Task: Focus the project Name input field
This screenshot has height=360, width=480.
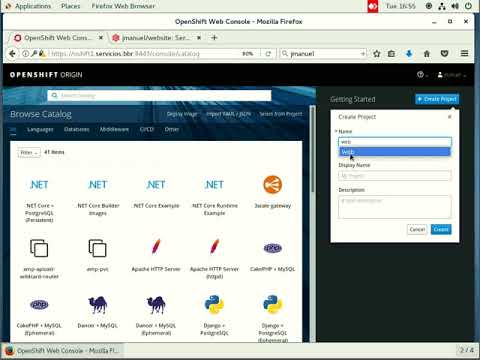Action: pyautogui.click(x=395, y=142)
